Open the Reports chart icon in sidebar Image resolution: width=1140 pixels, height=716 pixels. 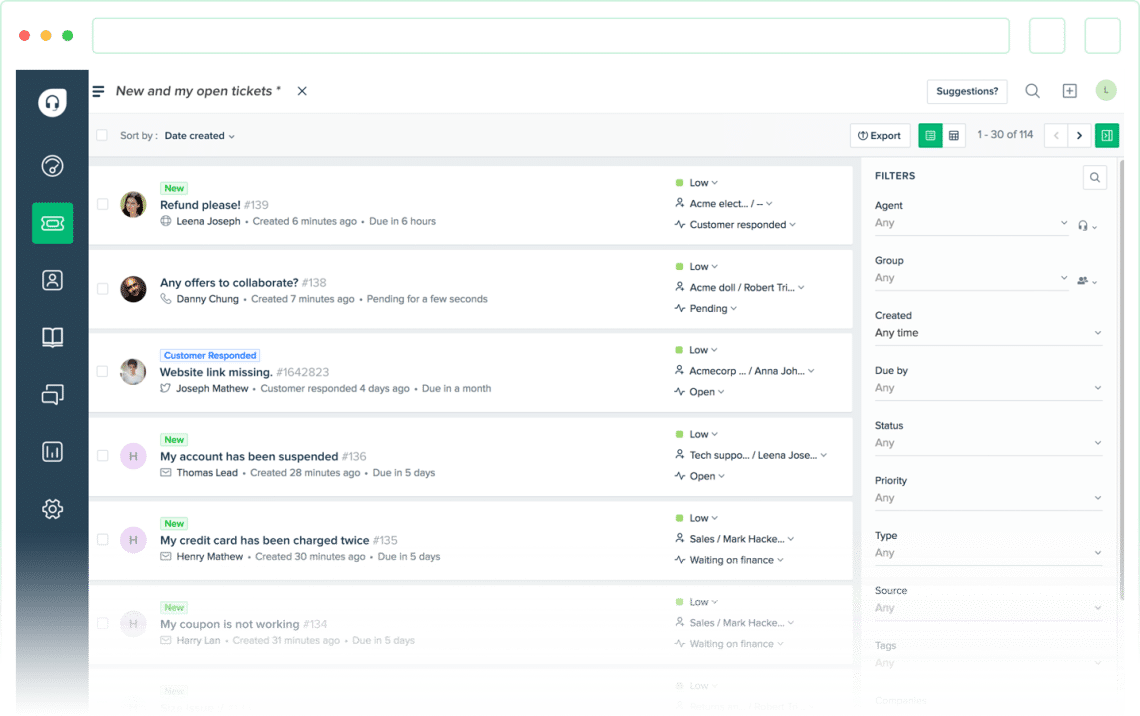click(52, 452)
